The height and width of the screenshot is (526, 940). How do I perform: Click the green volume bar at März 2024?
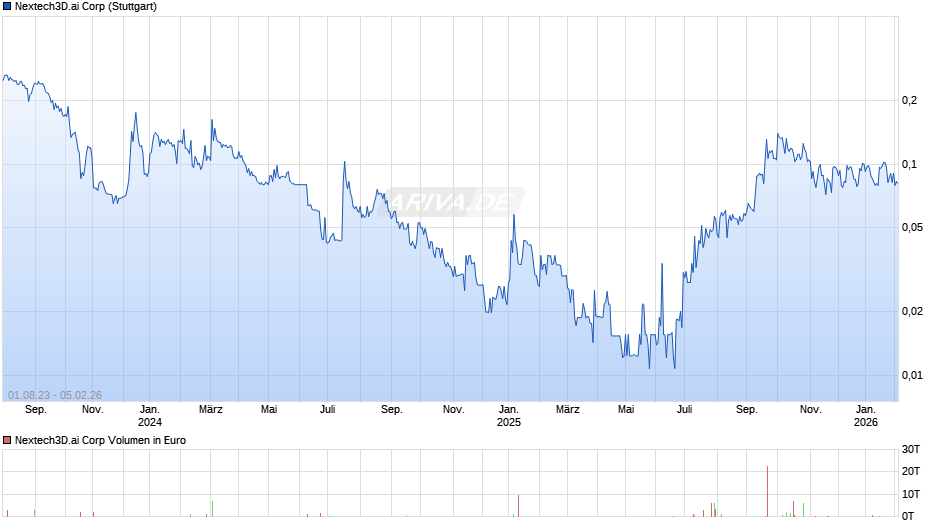pos(212,509)
